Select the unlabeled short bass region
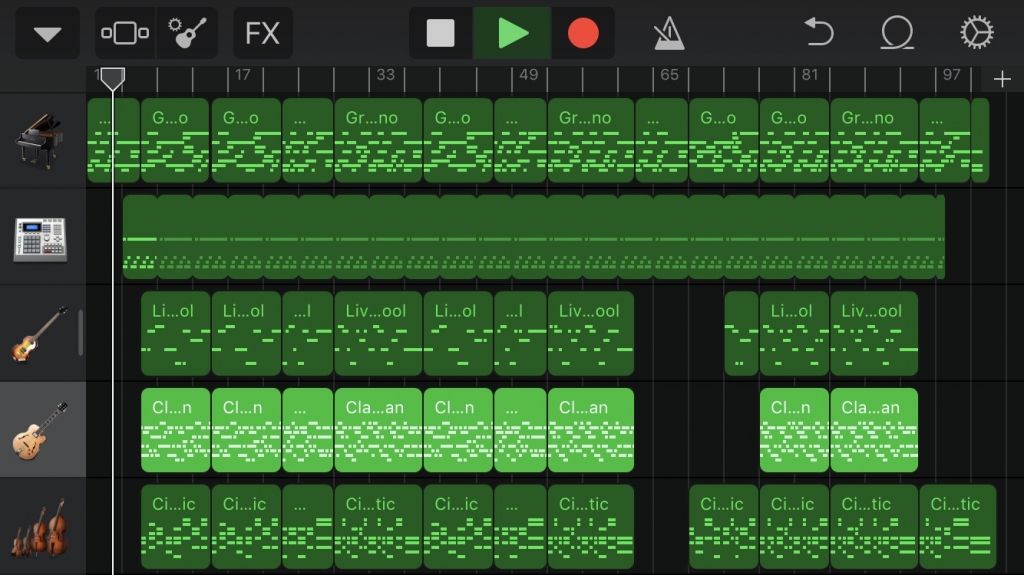Image resolution: width=1024 pixels, height=575 pixels. click(741, 333)
